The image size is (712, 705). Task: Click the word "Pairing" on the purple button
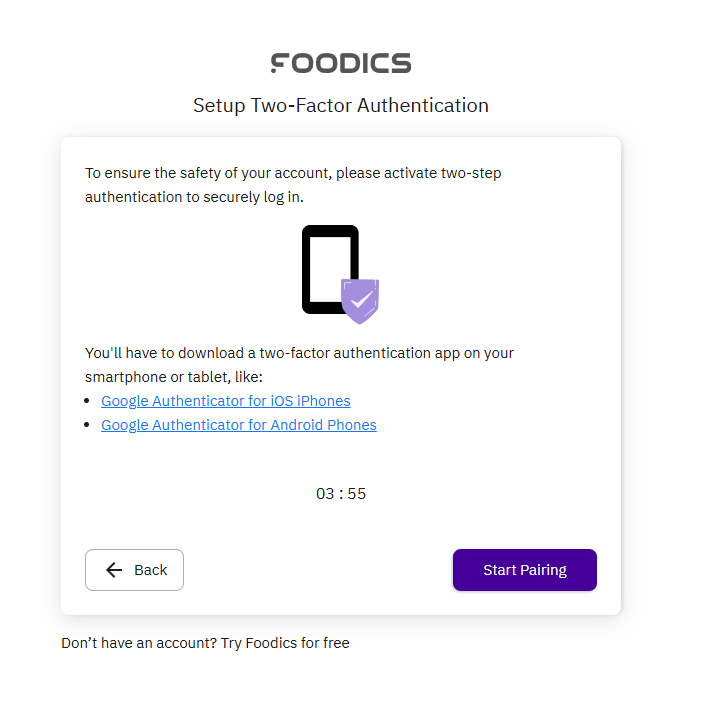click(544, 570)
